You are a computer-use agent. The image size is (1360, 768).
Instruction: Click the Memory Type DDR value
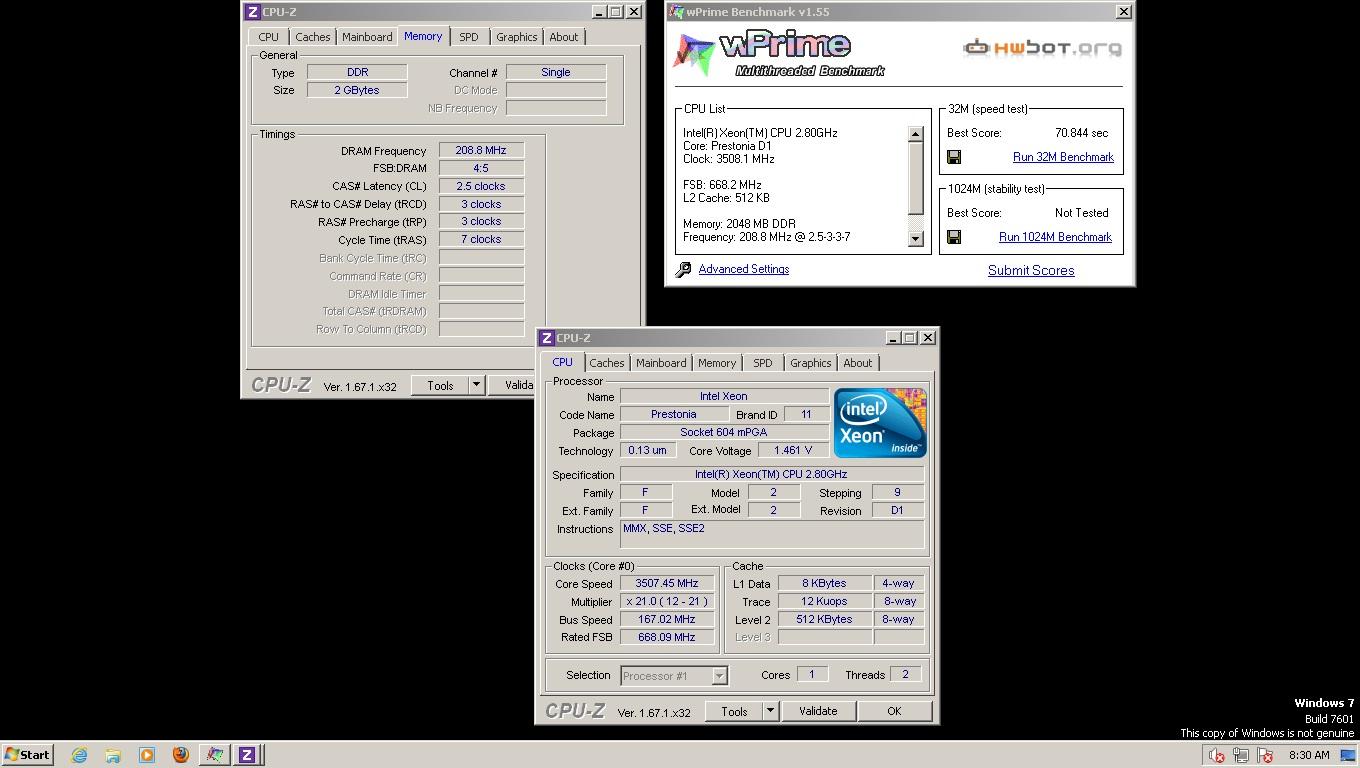(x=357, y=72)
